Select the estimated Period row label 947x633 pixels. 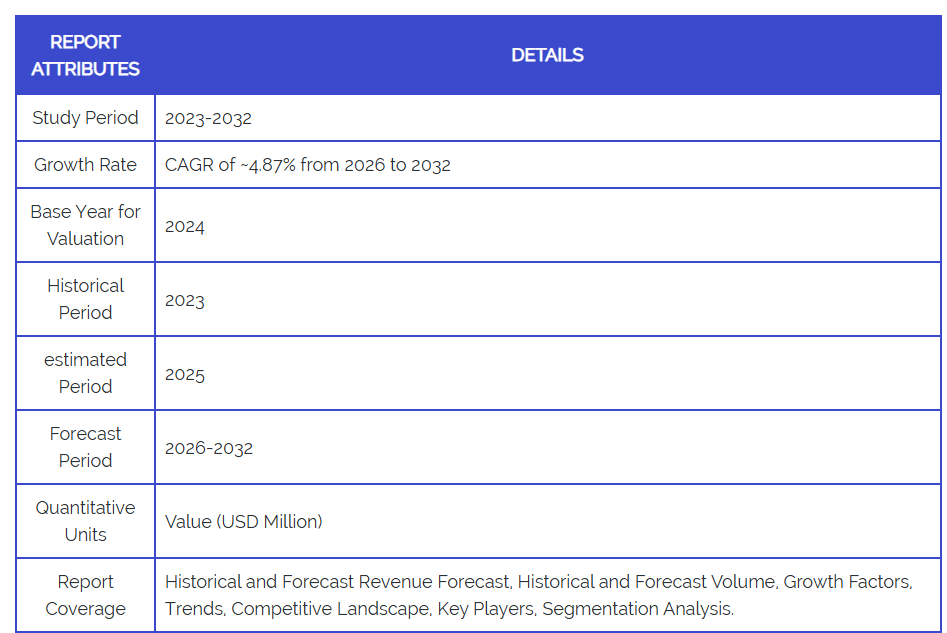[85, 373]
